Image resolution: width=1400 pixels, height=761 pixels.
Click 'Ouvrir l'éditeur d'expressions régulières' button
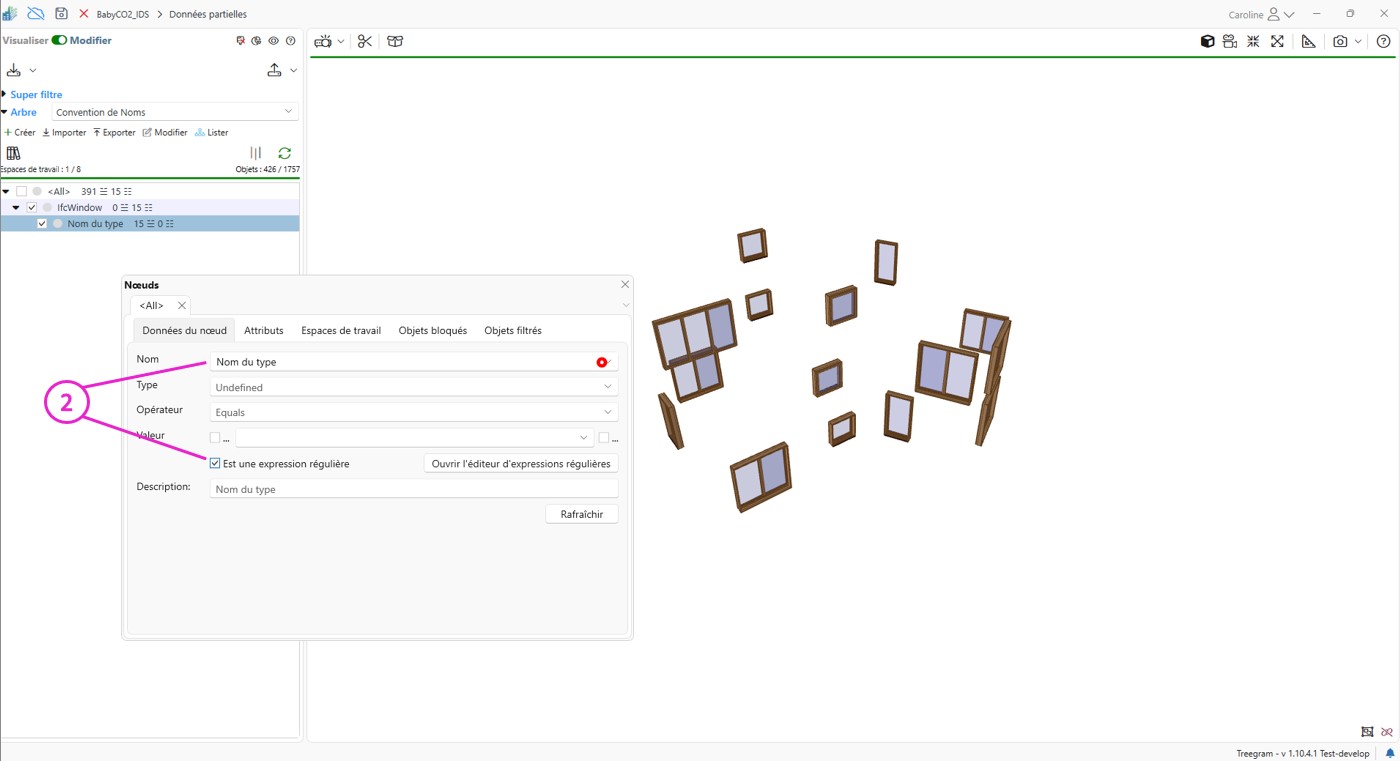(520, 464)
